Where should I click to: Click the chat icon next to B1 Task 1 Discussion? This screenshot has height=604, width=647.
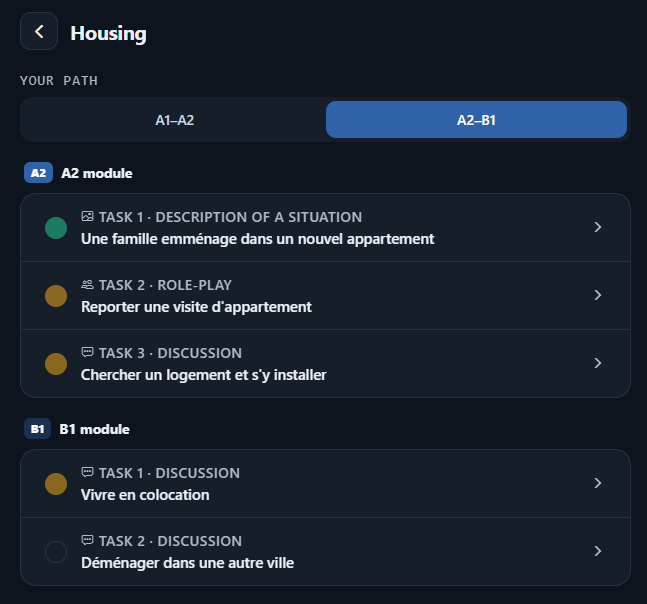87,472
